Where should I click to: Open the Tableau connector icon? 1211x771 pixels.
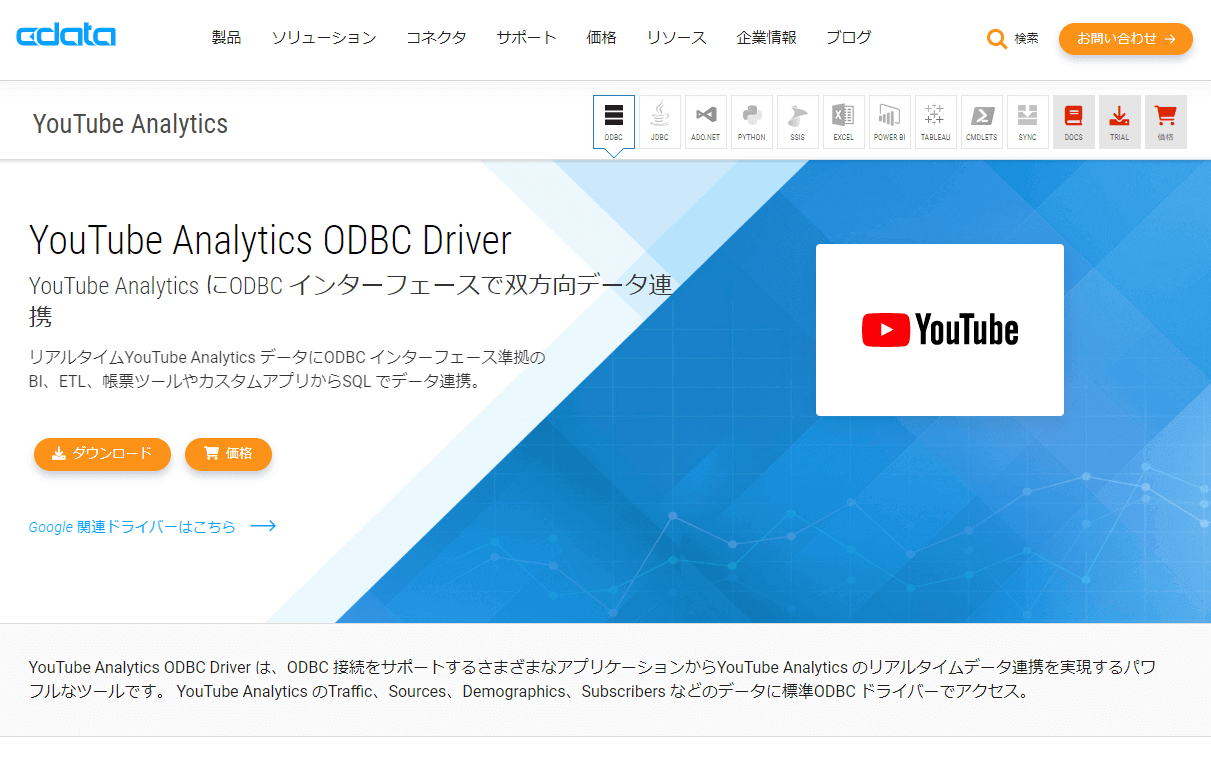pos(935,120)
